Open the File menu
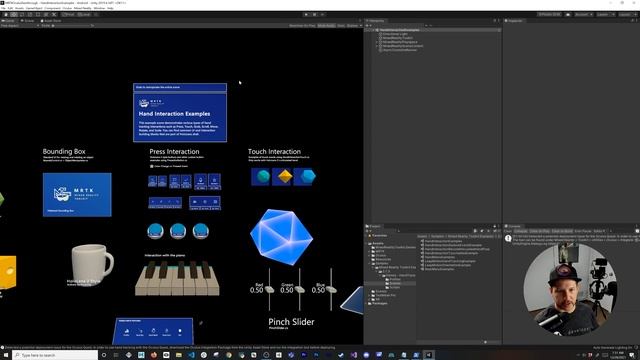 (x=4, y=8)
